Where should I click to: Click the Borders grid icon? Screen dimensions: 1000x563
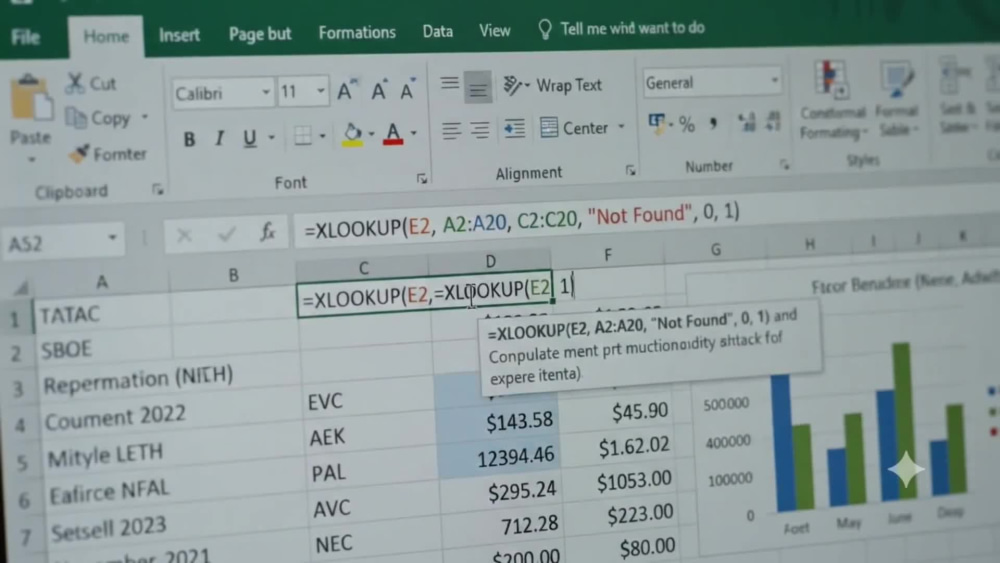(303, 135)
